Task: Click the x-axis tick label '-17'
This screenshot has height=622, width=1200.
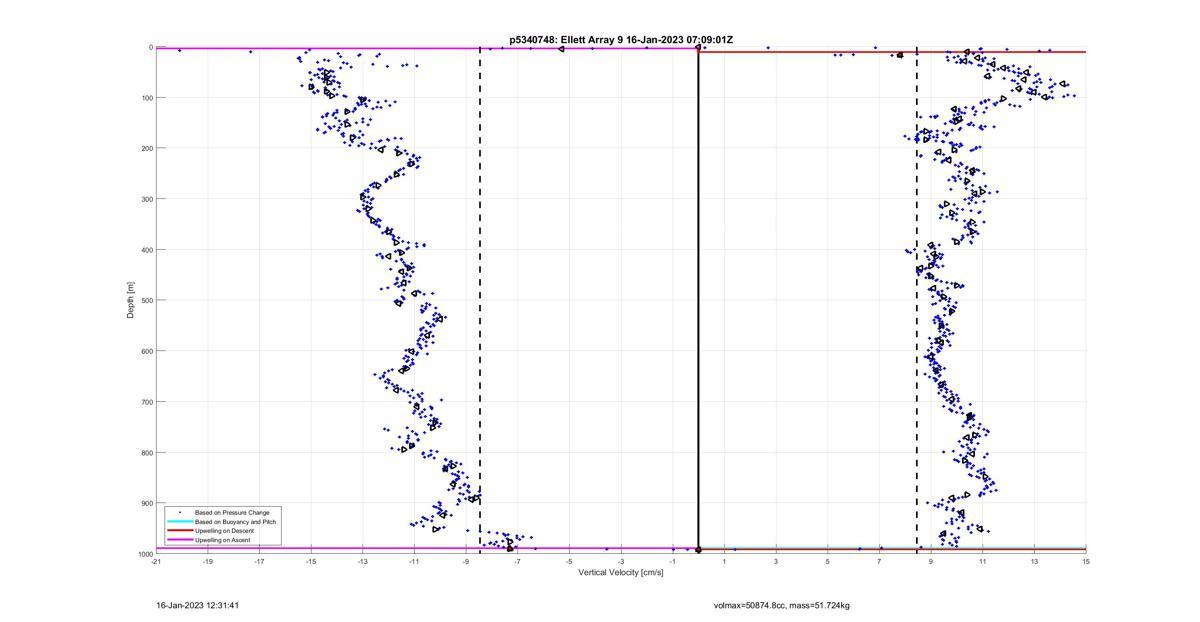Action: (x=259, y=561)
